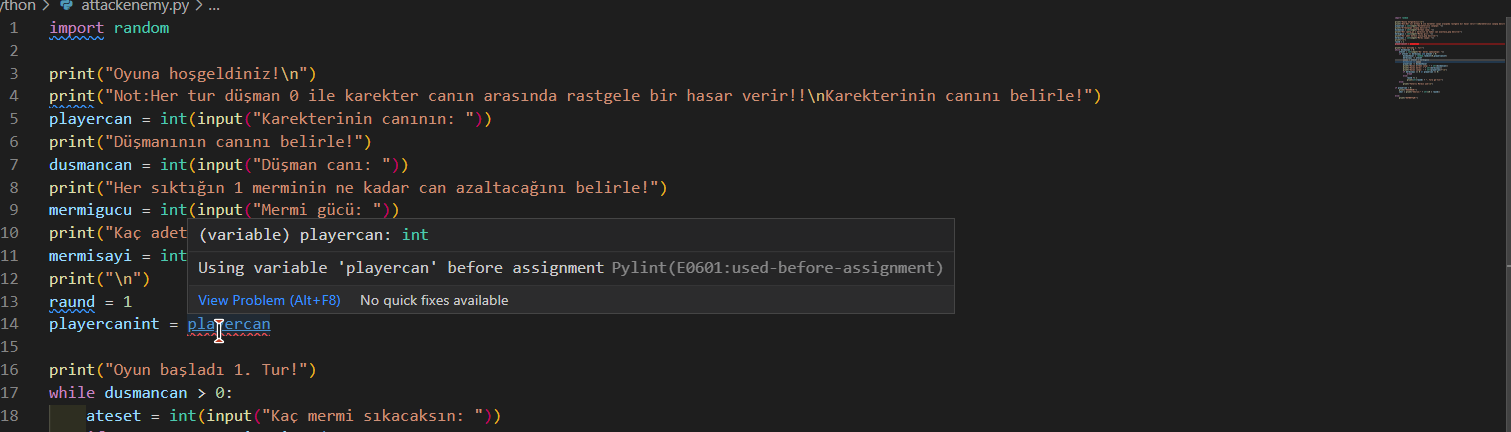Image resolution: width=1511 pixels, height=432 pixels.
Task: Click the ateset variable on line 18
Action: click(x=114, y=416)
